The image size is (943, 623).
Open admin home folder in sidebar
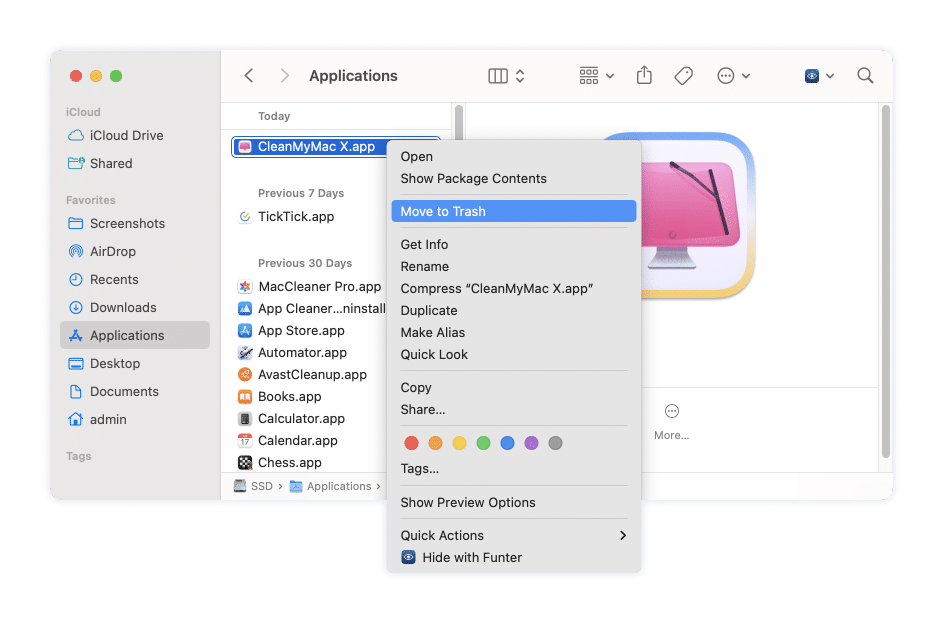pyautogui.click(x=136, y=419)
